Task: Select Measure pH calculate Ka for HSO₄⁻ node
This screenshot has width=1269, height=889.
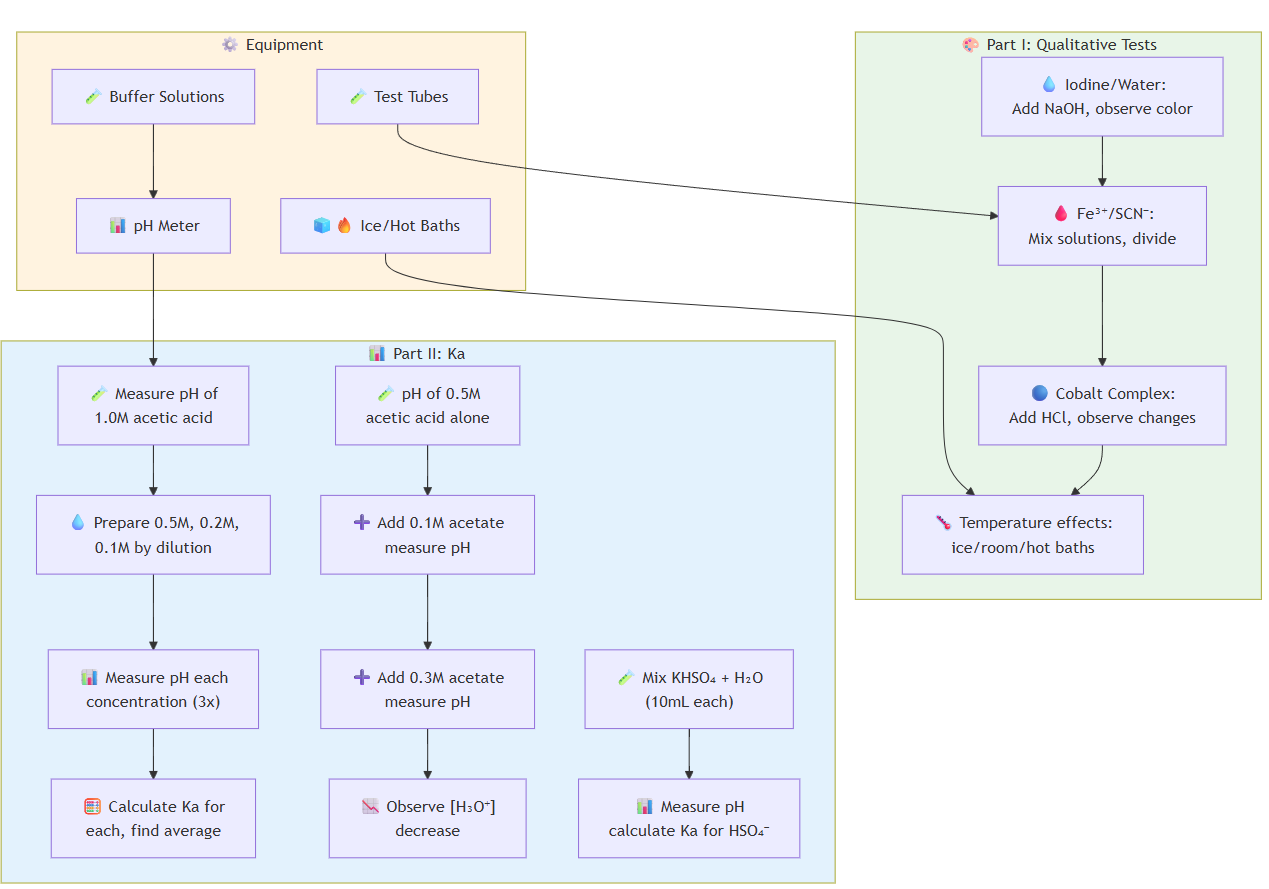Action: pos(688,818)
